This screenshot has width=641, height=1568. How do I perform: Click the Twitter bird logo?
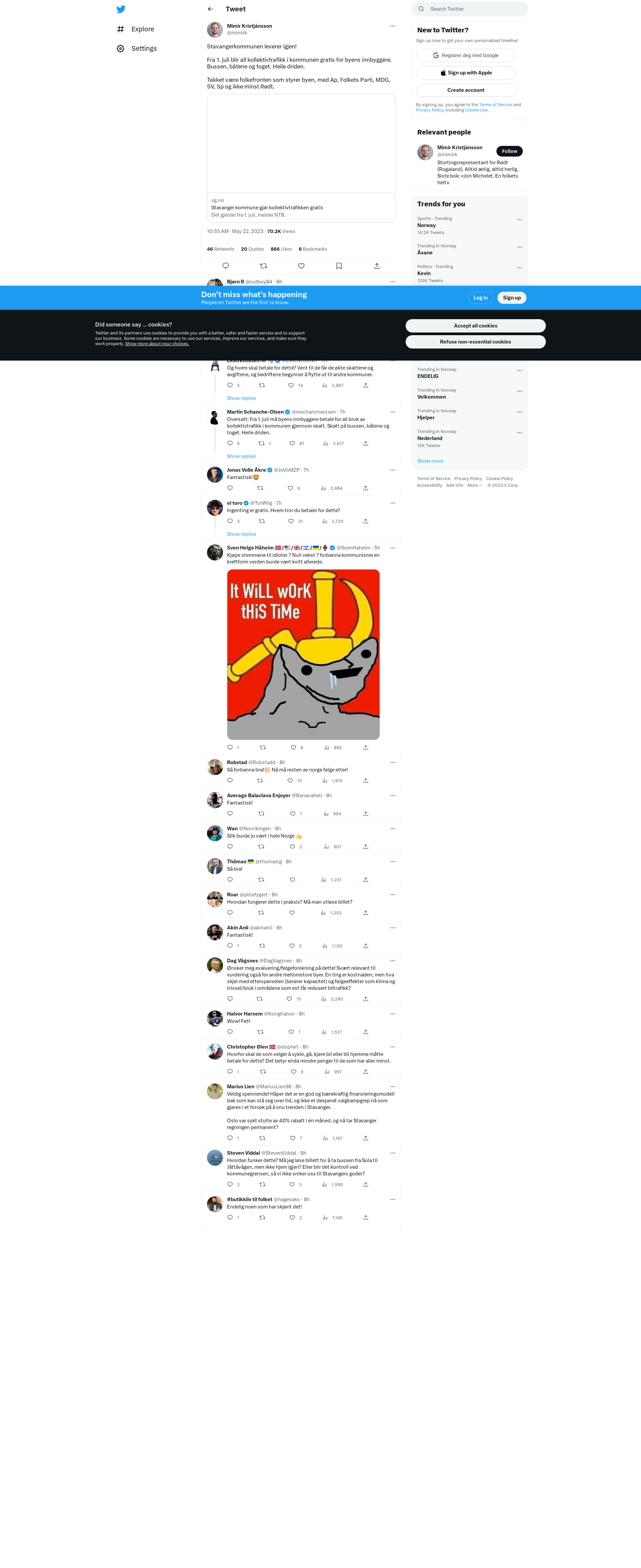click(x=121, y=9)
